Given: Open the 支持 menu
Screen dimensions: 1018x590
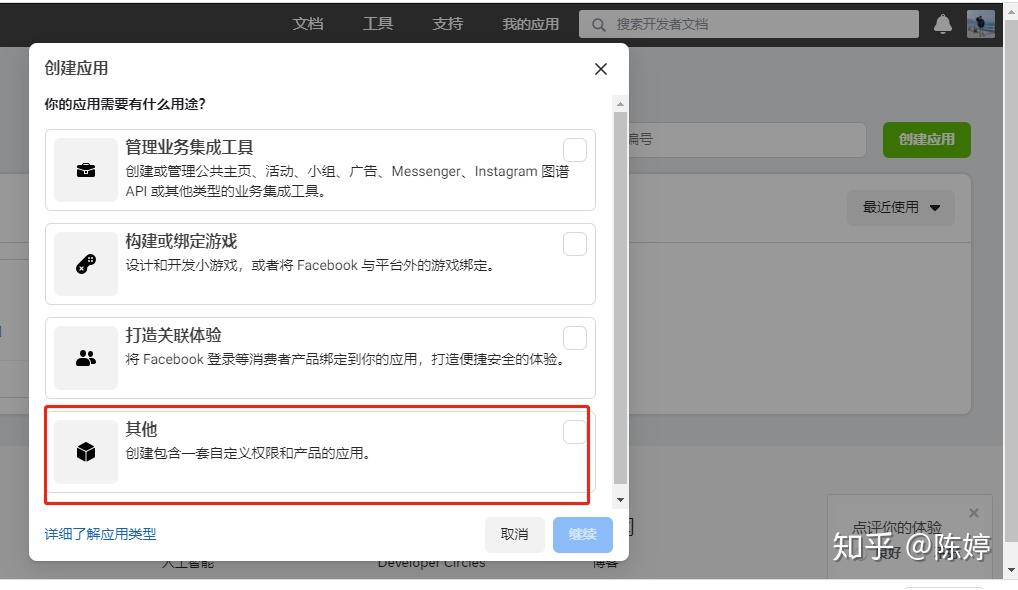Looking at the screenshot, I should (446, 23).
